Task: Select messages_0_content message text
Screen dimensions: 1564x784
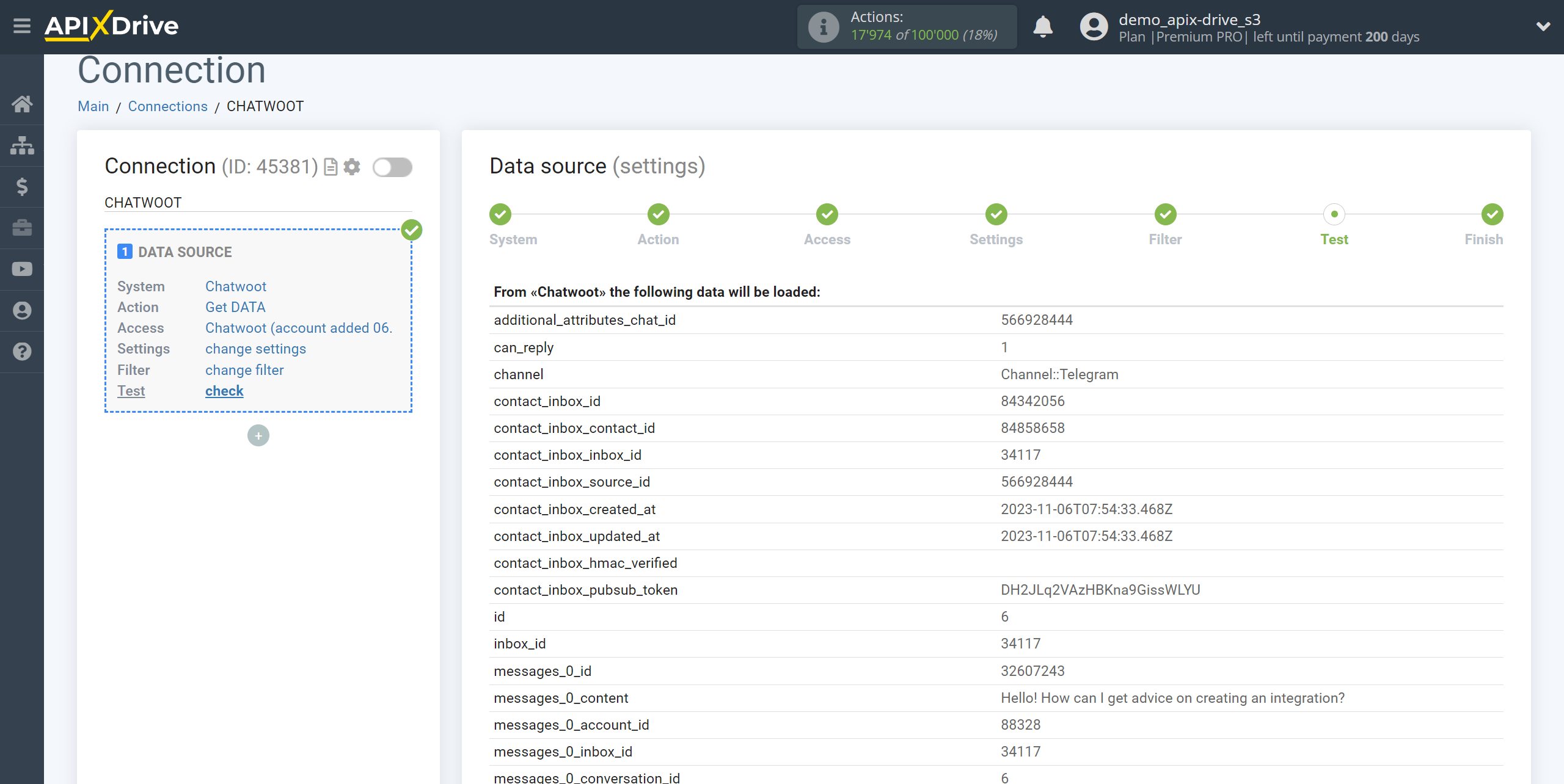Action: point(1172,698)
